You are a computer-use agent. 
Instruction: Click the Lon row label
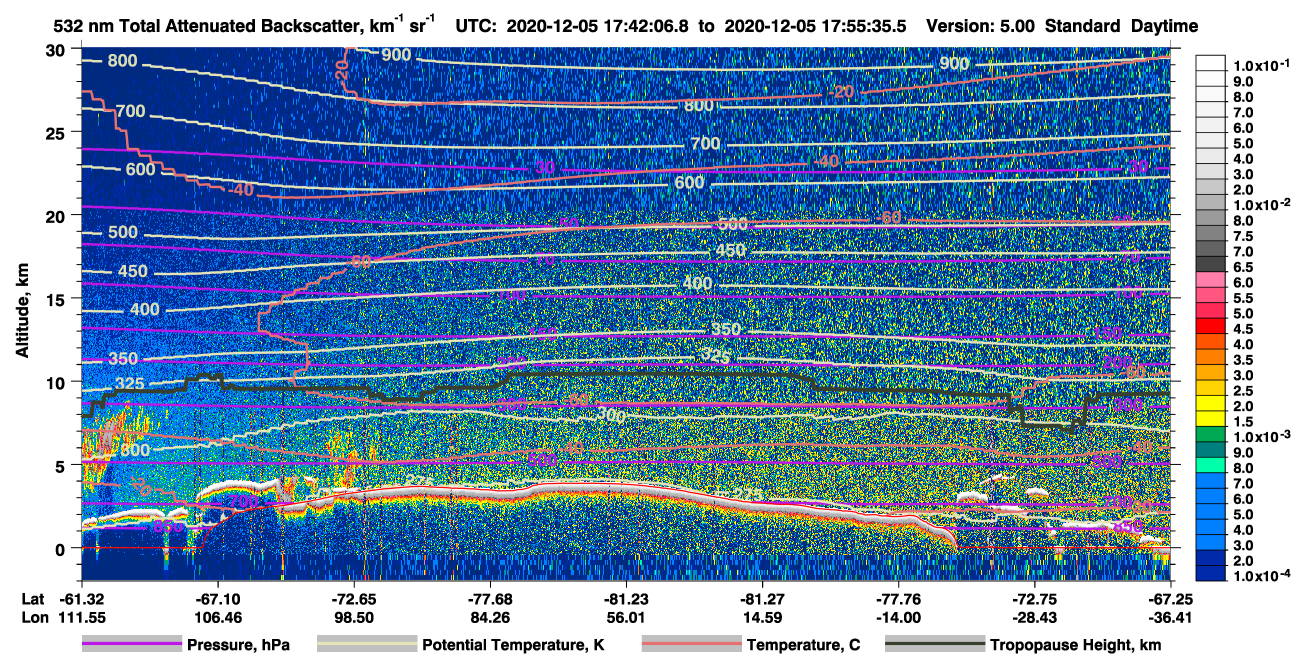pos(34,617)
